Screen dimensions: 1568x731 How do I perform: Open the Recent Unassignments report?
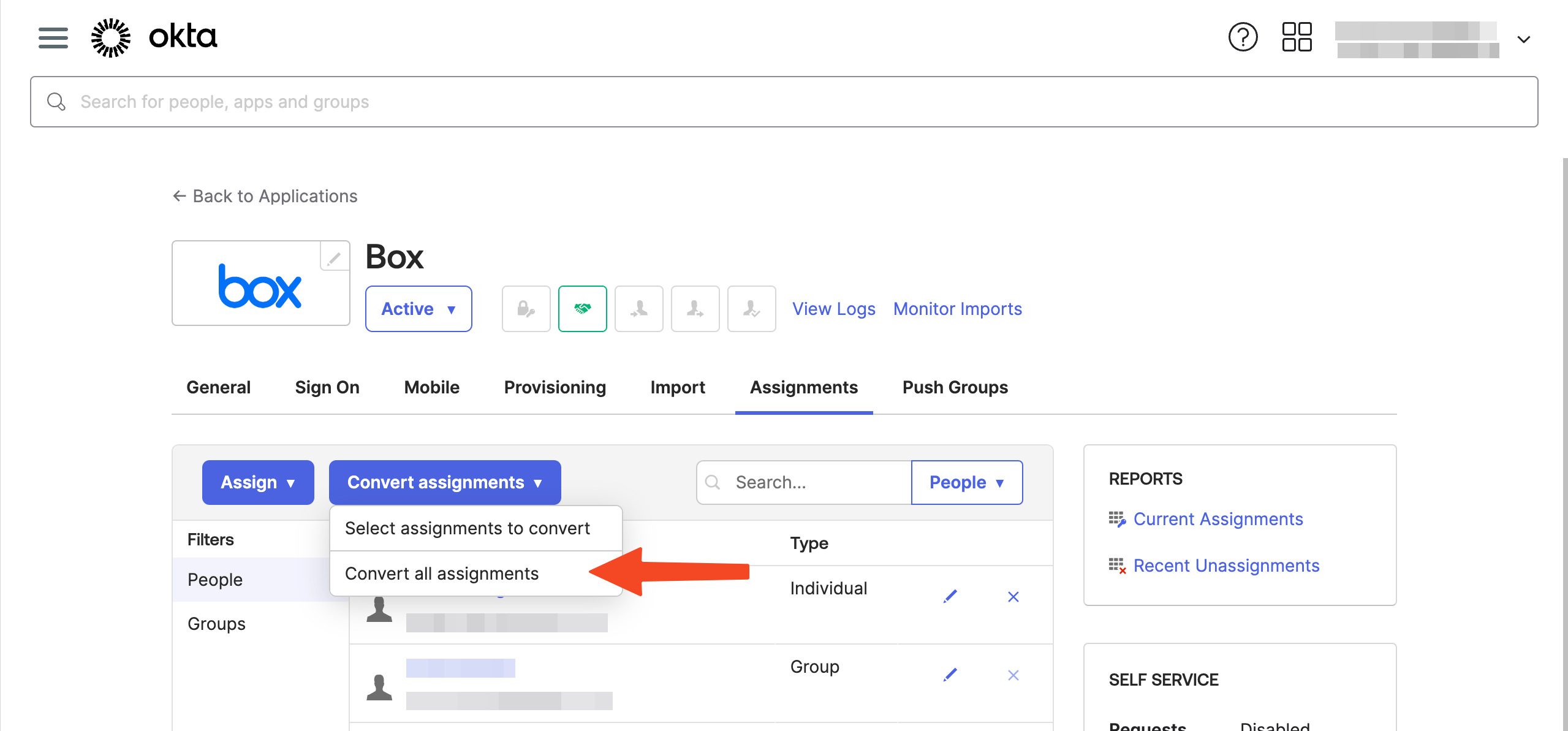point(1226,566)
